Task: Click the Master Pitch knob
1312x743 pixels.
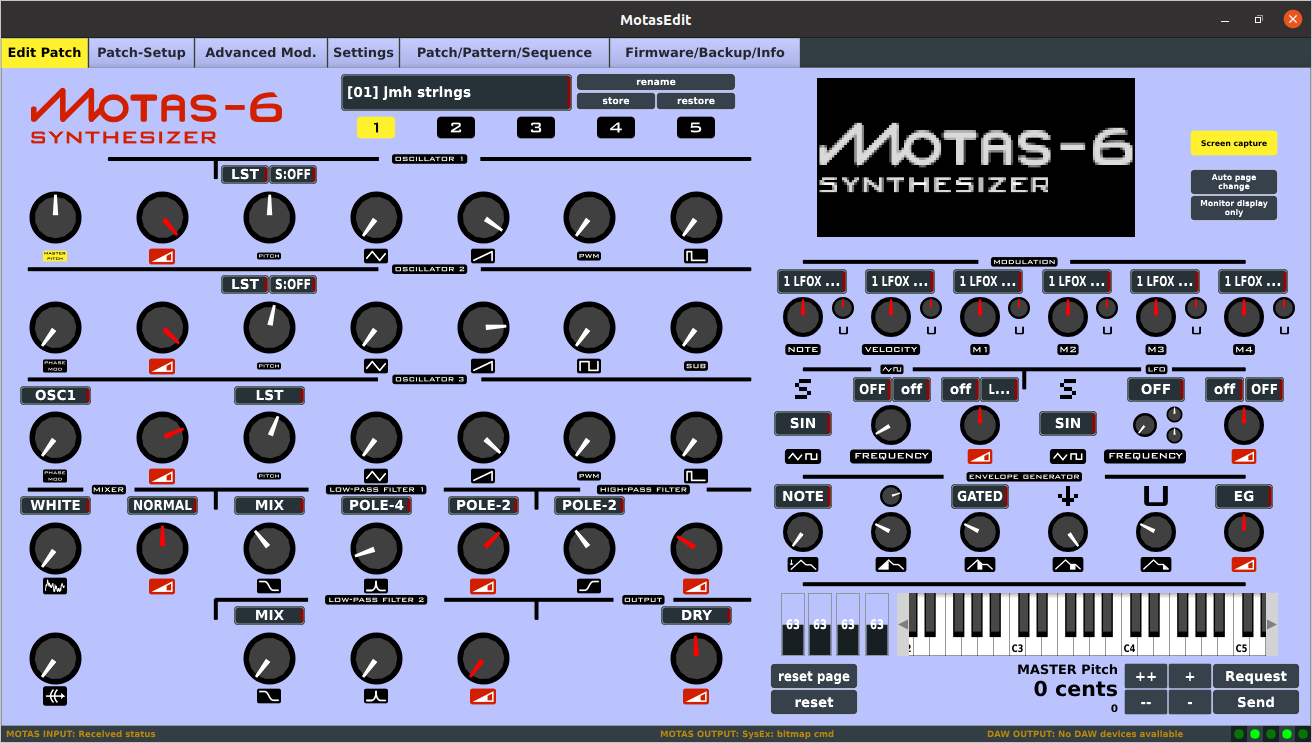Action: (x=55, y=217)
